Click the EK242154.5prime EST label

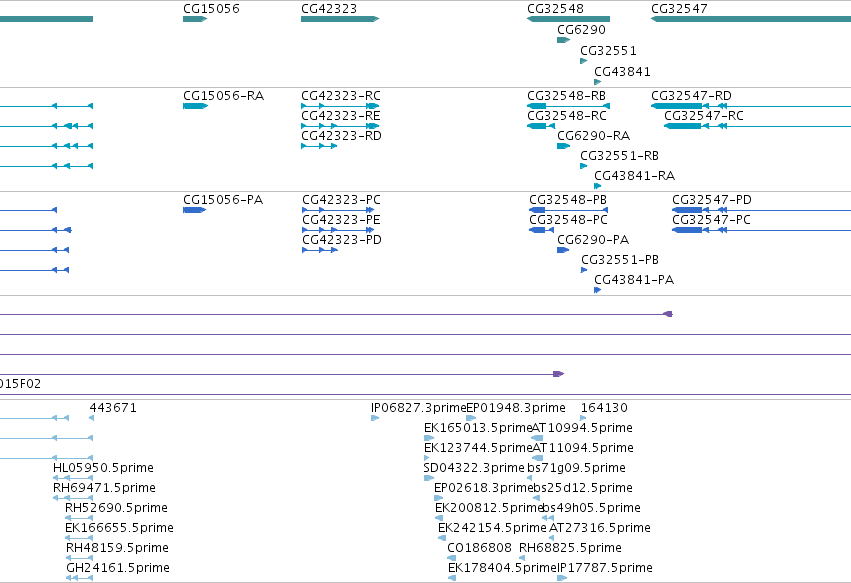point(492,528)
